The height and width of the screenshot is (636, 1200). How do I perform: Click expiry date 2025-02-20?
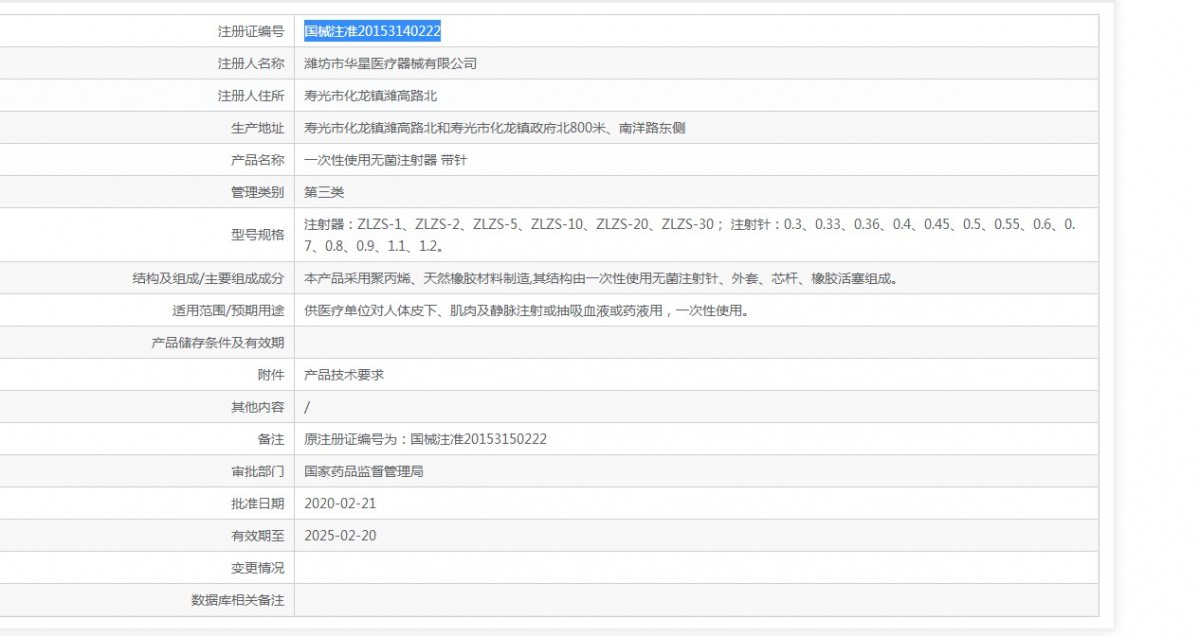(341, 535)
